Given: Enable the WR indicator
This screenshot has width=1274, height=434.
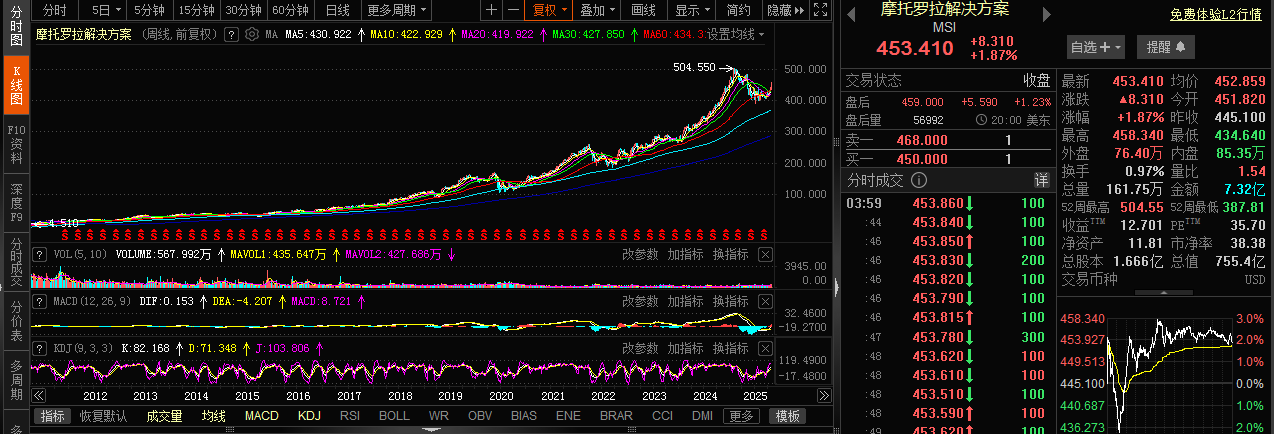Looking at the screenshot, I should tap(438, 416).
